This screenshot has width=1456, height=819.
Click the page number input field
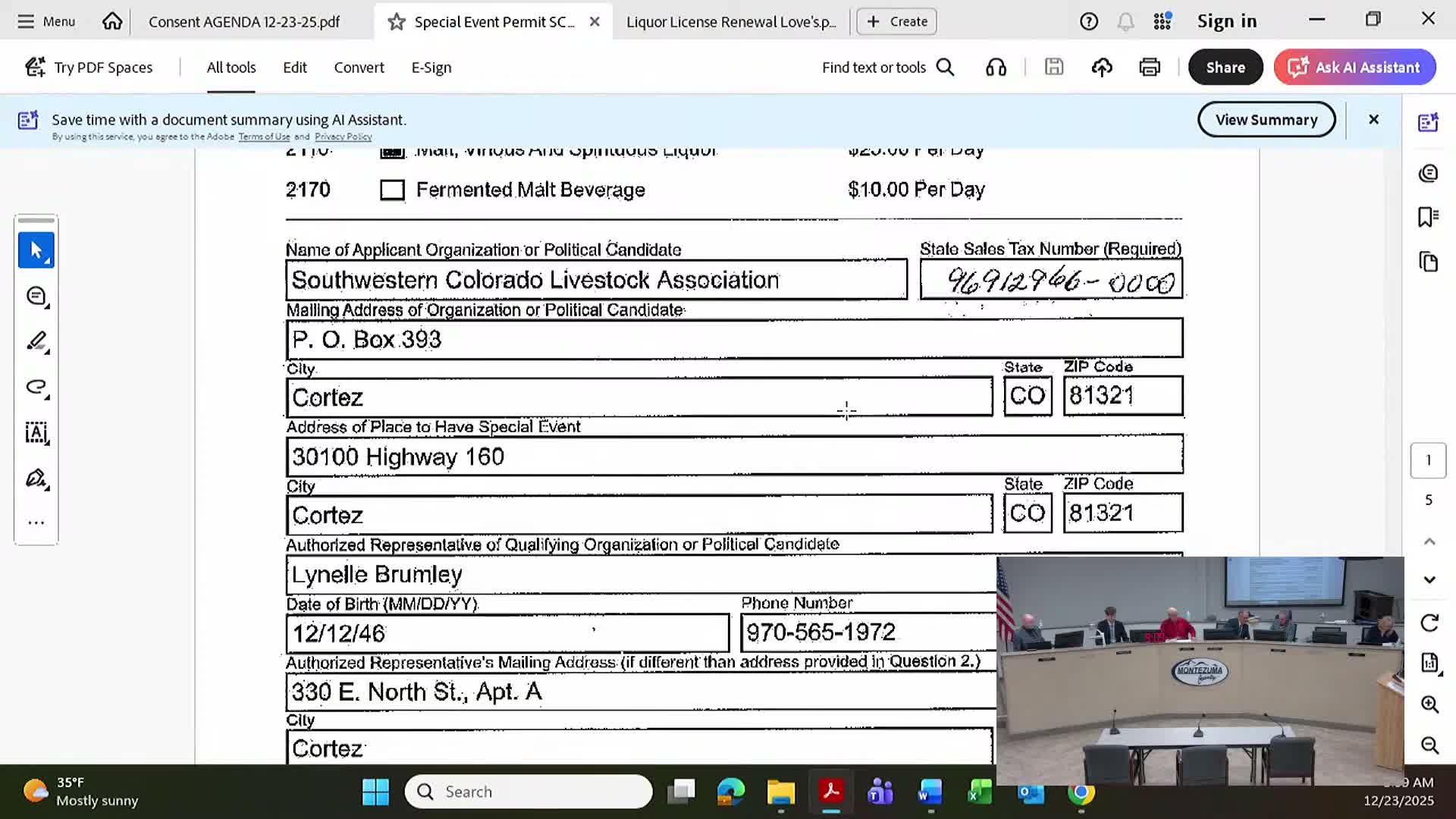tap(1429, 460)
